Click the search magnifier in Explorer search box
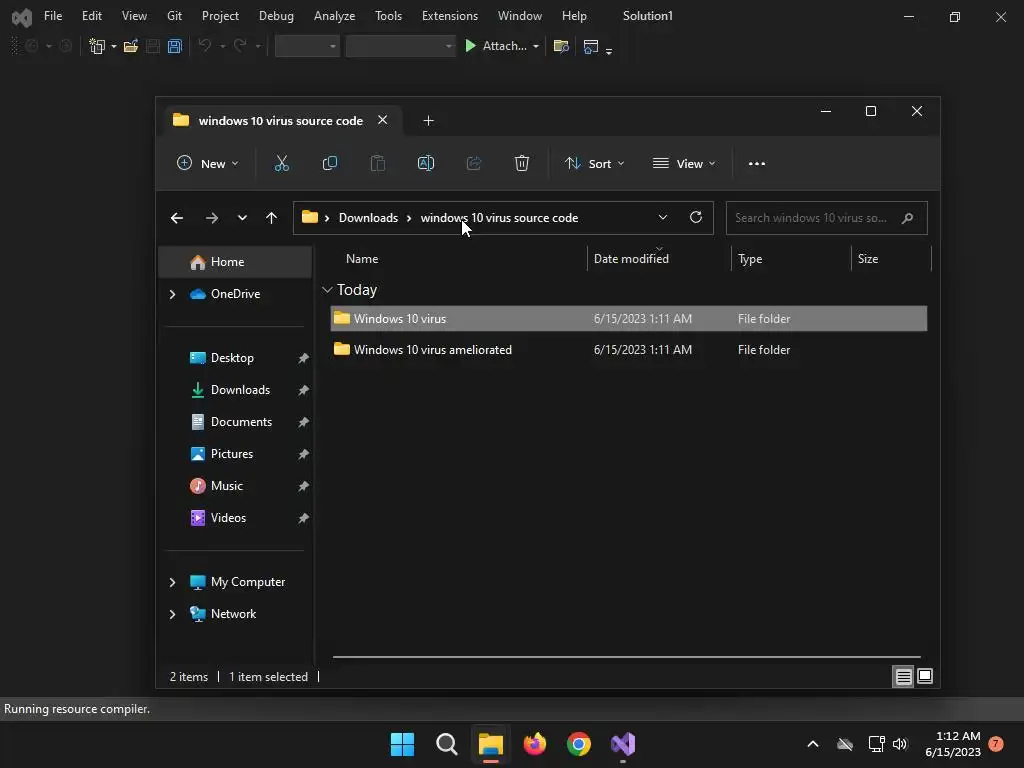 [907, 218]
